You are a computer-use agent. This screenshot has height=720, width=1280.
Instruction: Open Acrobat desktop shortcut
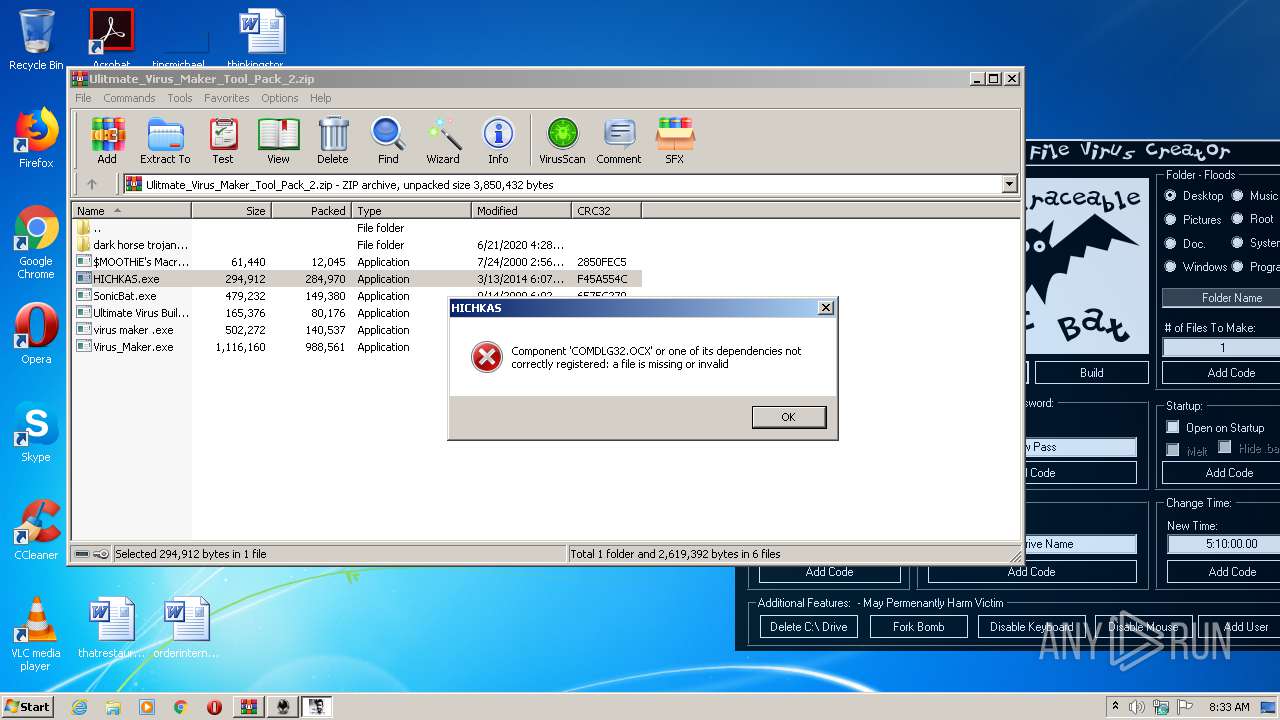point(111,38)
